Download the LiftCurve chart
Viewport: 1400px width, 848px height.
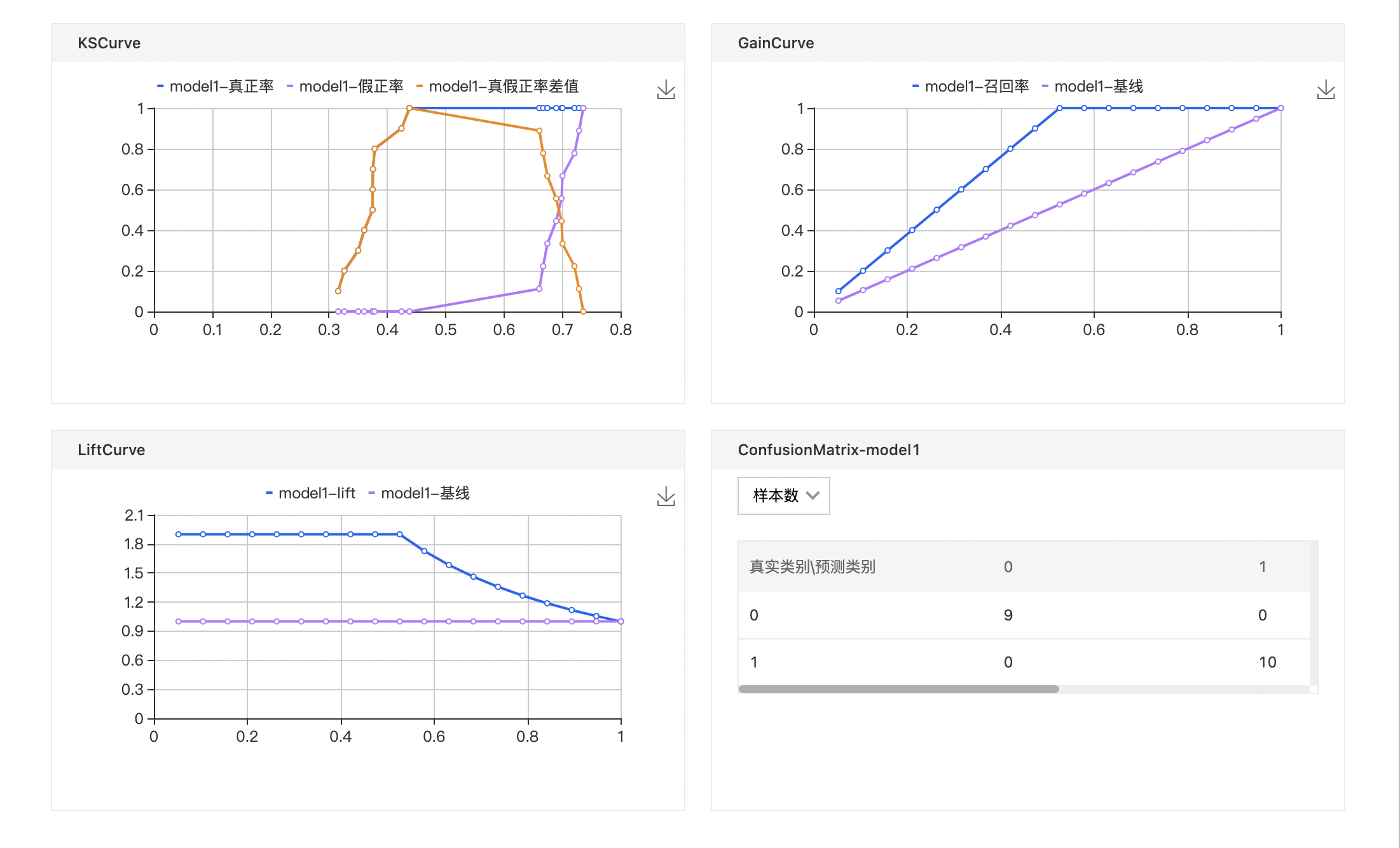click(666, 496)
